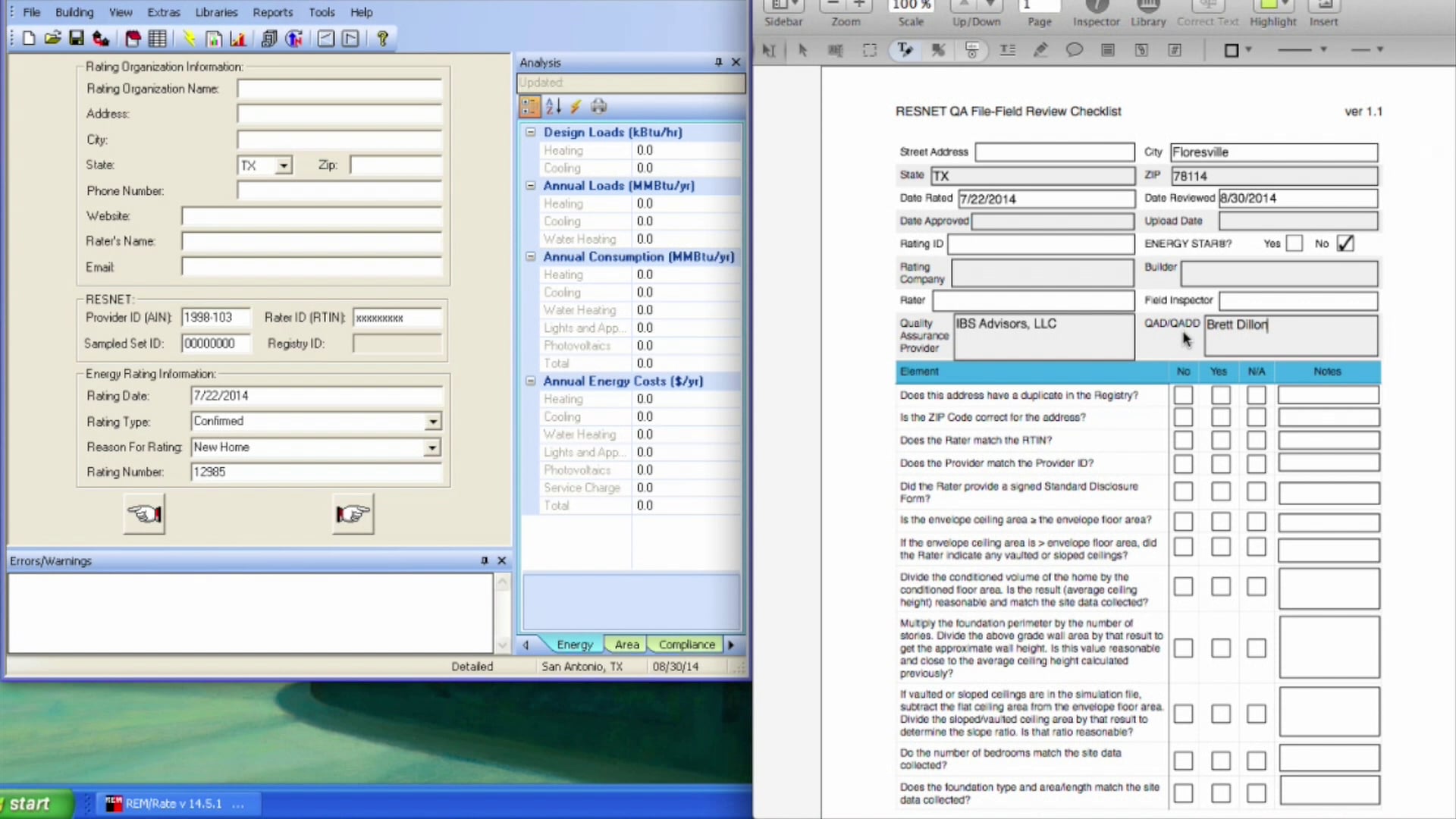Check Yes for duplicate address in Registry
The height and width of the screenshot is (819, 1456).
click(x=1220, y=395)
